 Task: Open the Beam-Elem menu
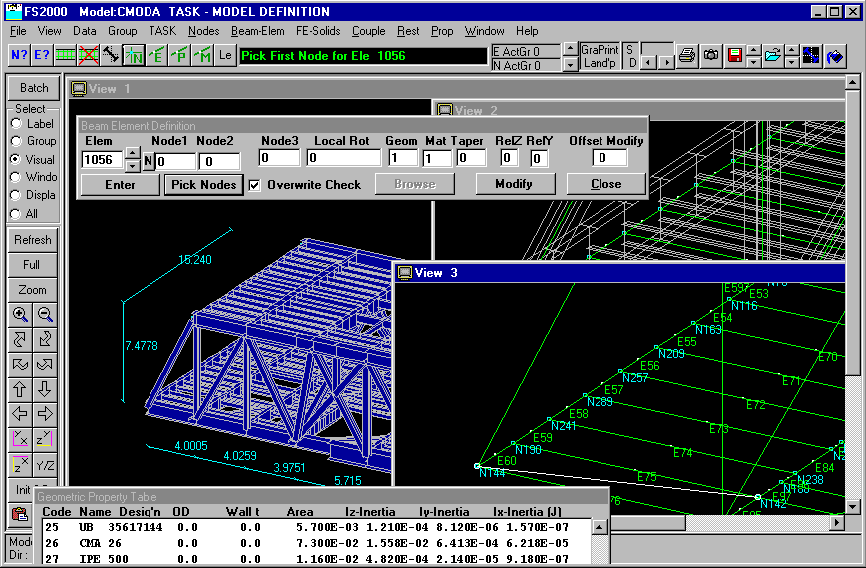(257, 31)
